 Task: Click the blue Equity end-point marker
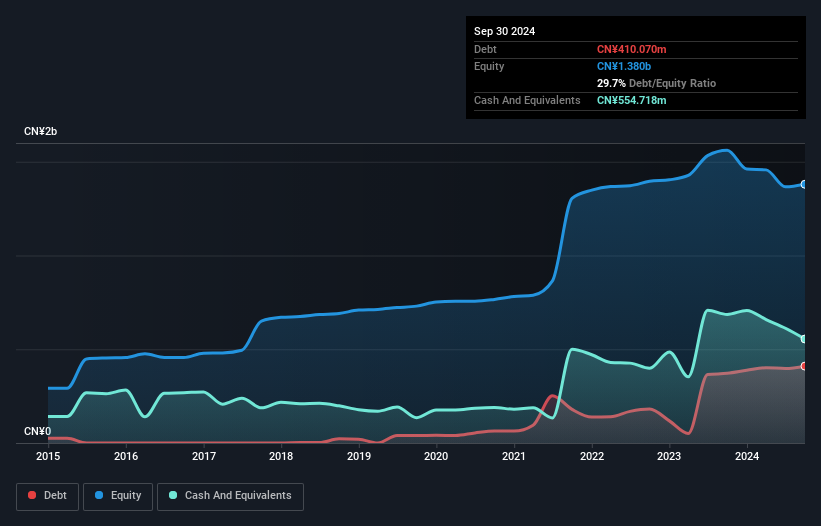pos(804,184)
